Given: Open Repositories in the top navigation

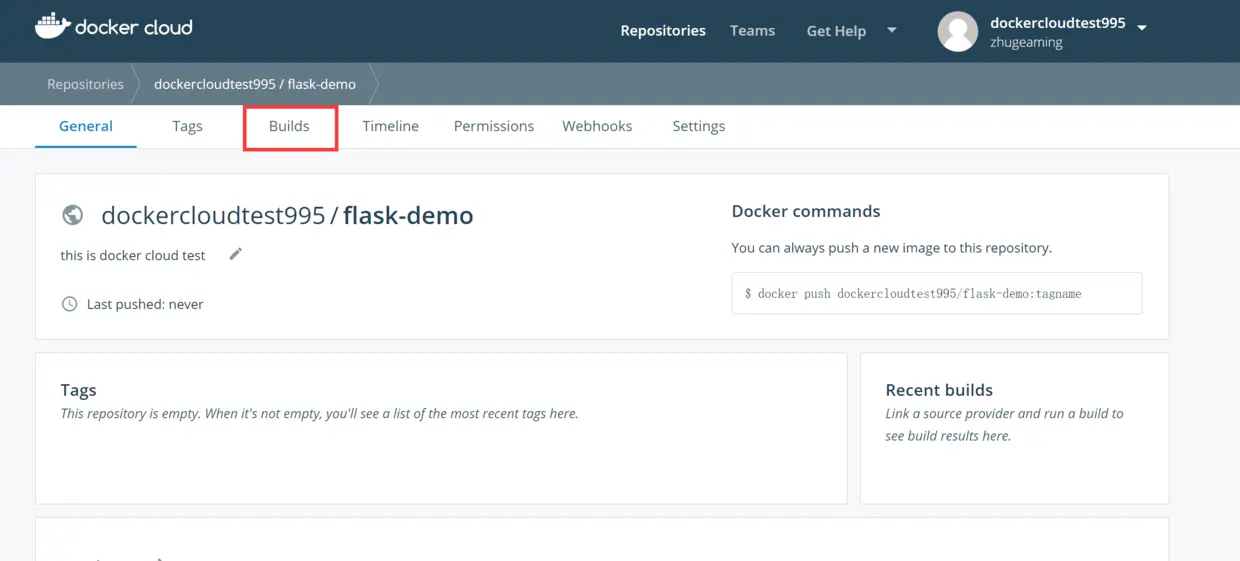Looking at the screenshot, I should pyautogui.click(x=663, y=31).
